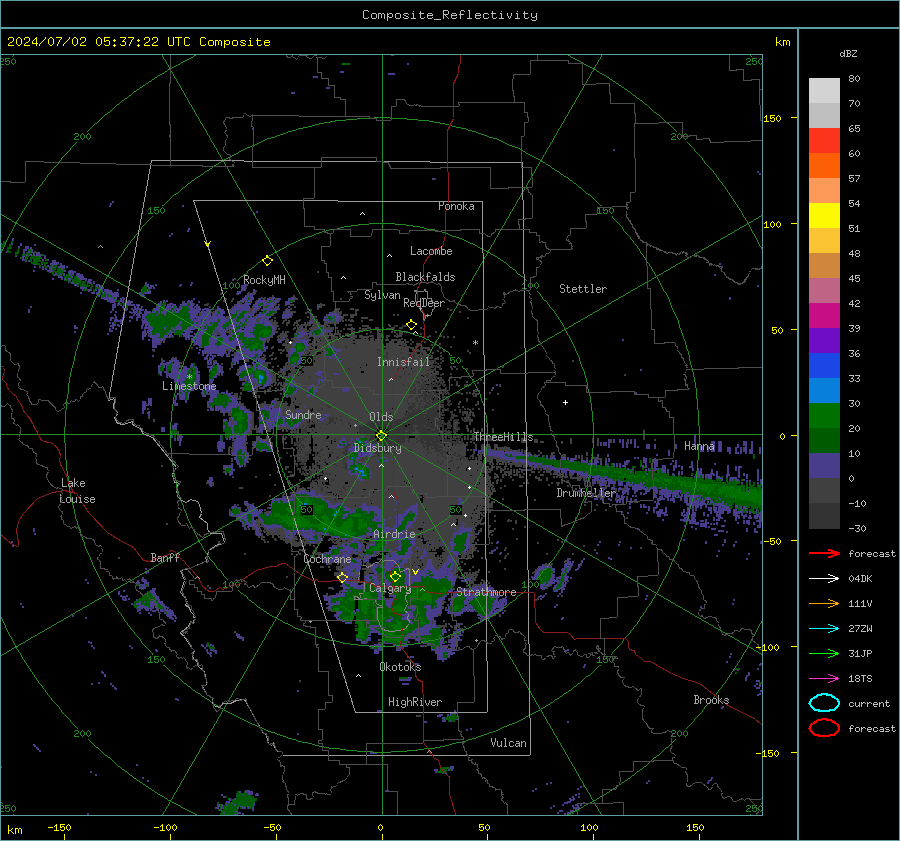Click the Limestone label on map

point(189,386)
